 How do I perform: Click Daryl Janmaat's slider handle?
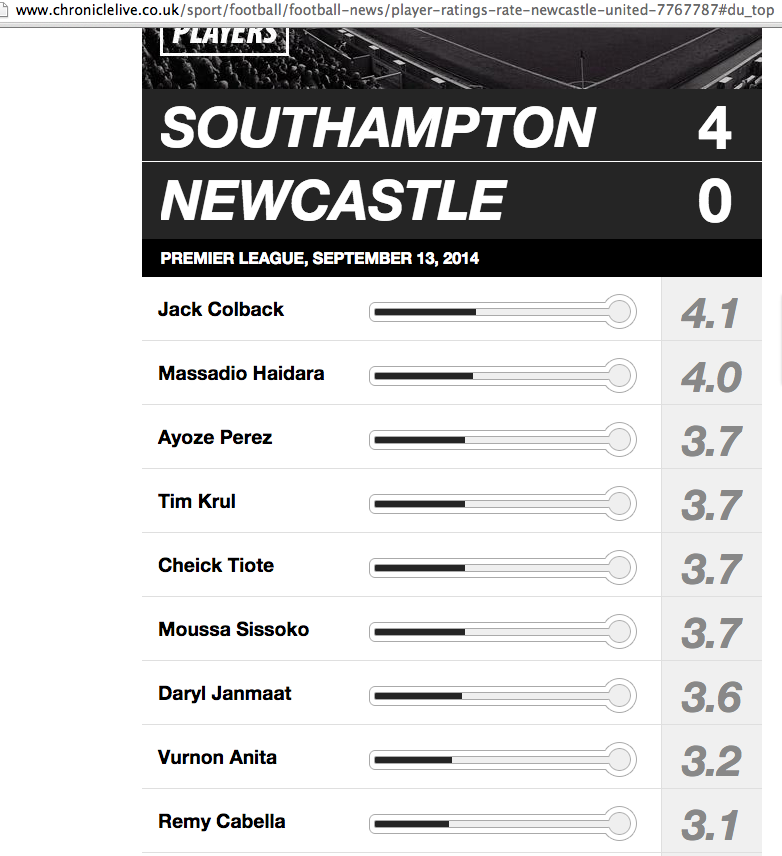pos(619,696)
